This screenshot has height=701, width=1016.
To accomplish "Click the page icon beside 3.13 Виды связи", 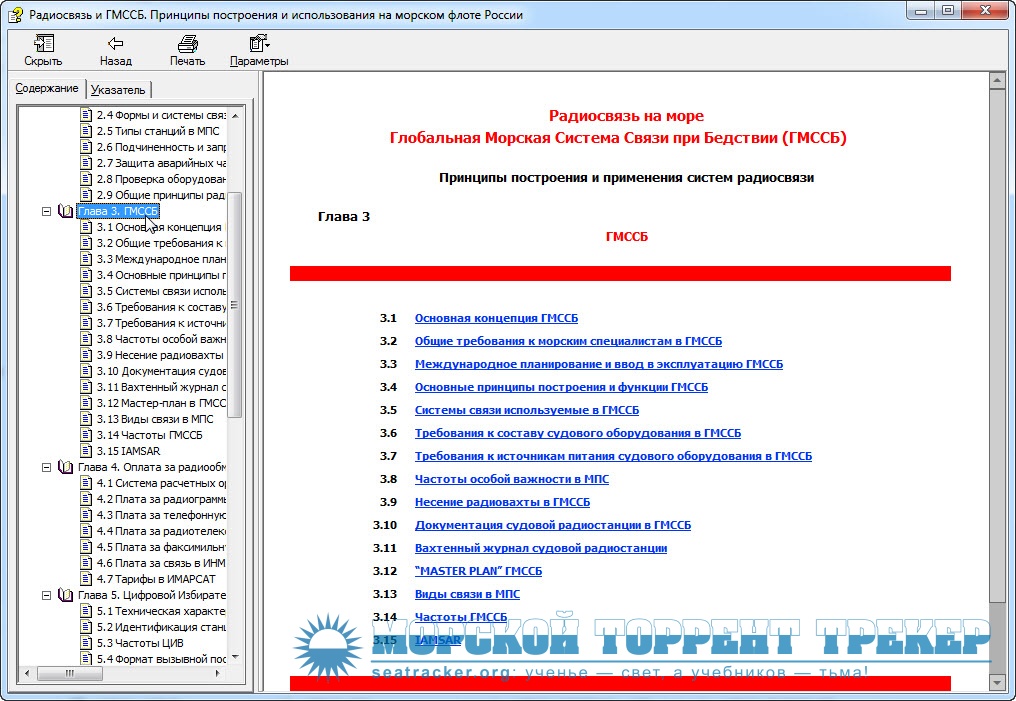I will click(x=86, y=419).
